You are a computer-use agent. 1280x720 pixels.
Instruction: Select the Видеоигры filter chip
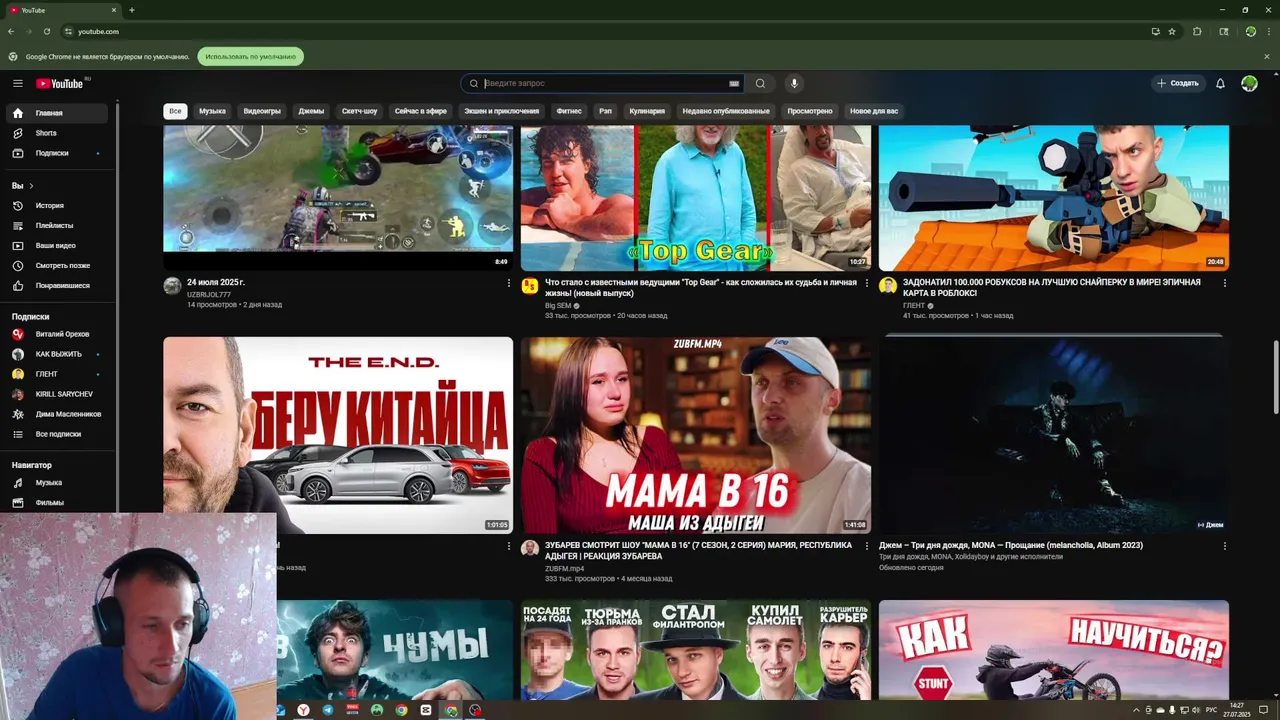(262, 111)
